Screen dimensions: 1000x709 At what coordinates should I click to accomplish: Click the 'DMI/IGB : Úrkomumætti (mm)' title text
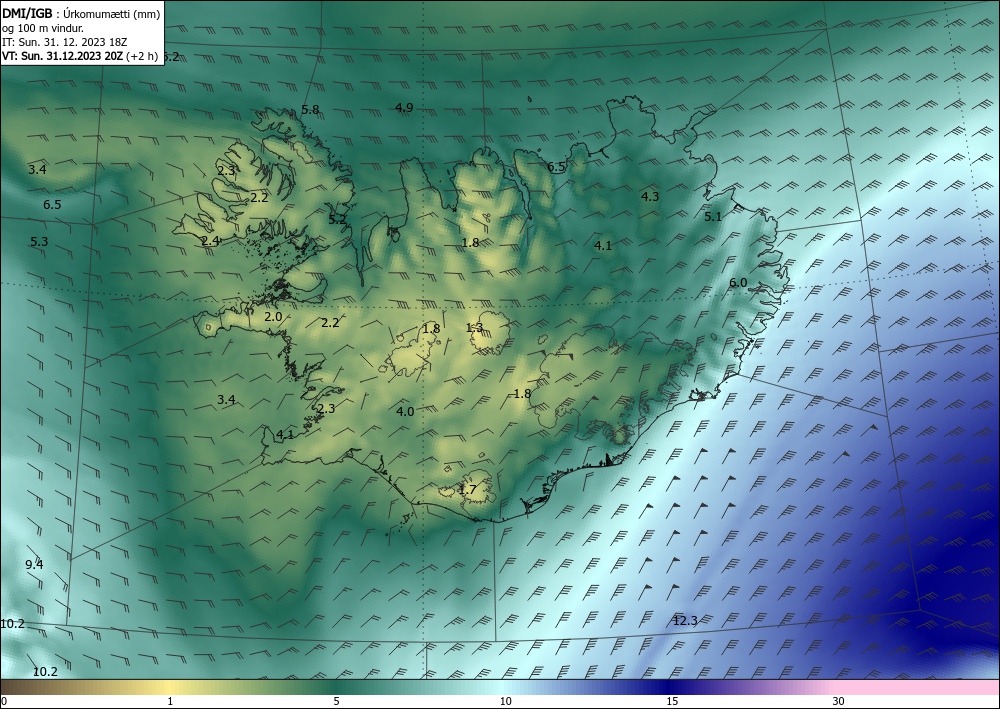point(81,13)
